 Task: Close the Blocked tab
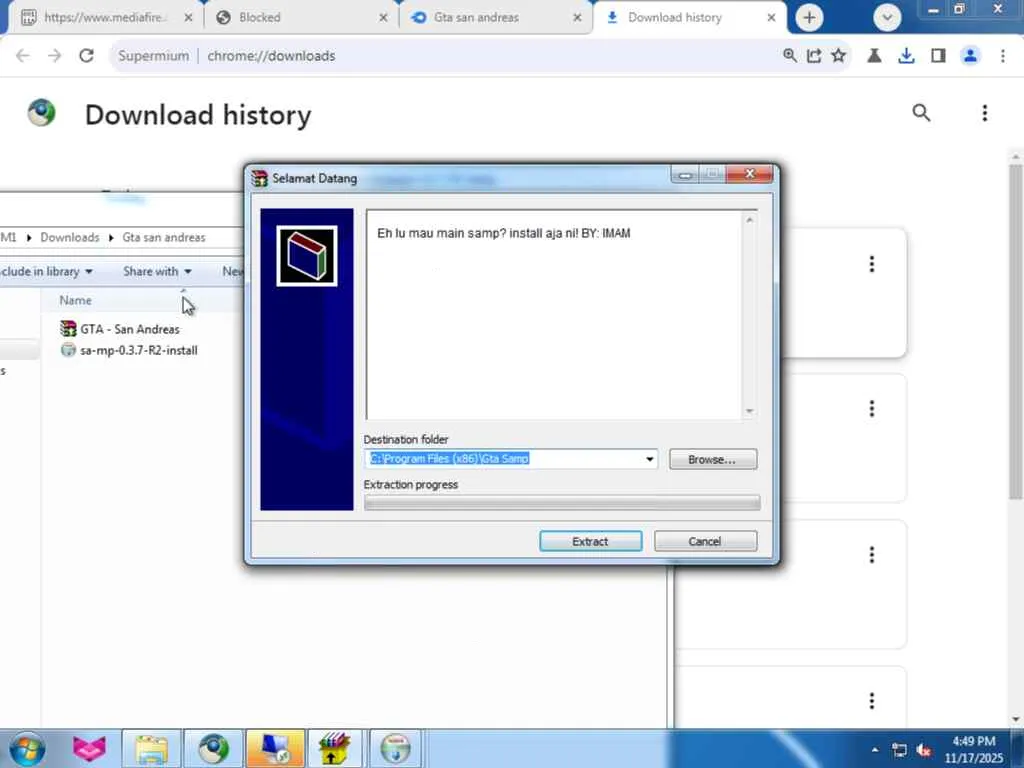[x=383, y=18]
